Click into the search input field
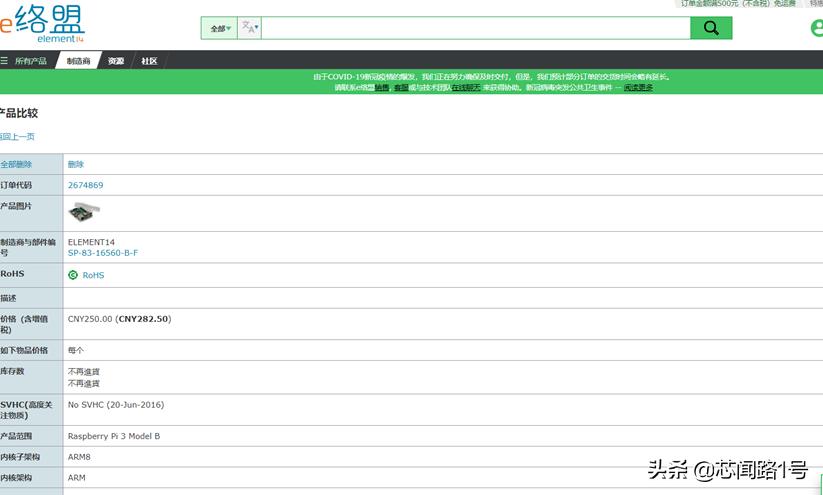This screenshot has width=823, height=495. click(x=476, y=28)
